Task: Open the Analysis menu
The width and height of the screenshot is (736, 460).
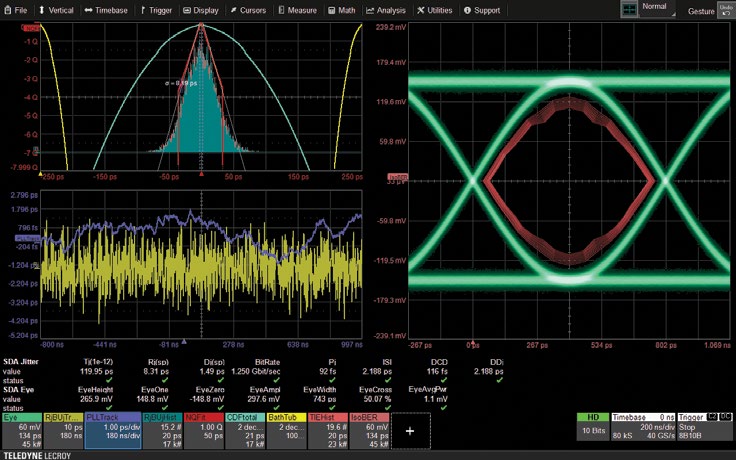Action: pos(386,10)
